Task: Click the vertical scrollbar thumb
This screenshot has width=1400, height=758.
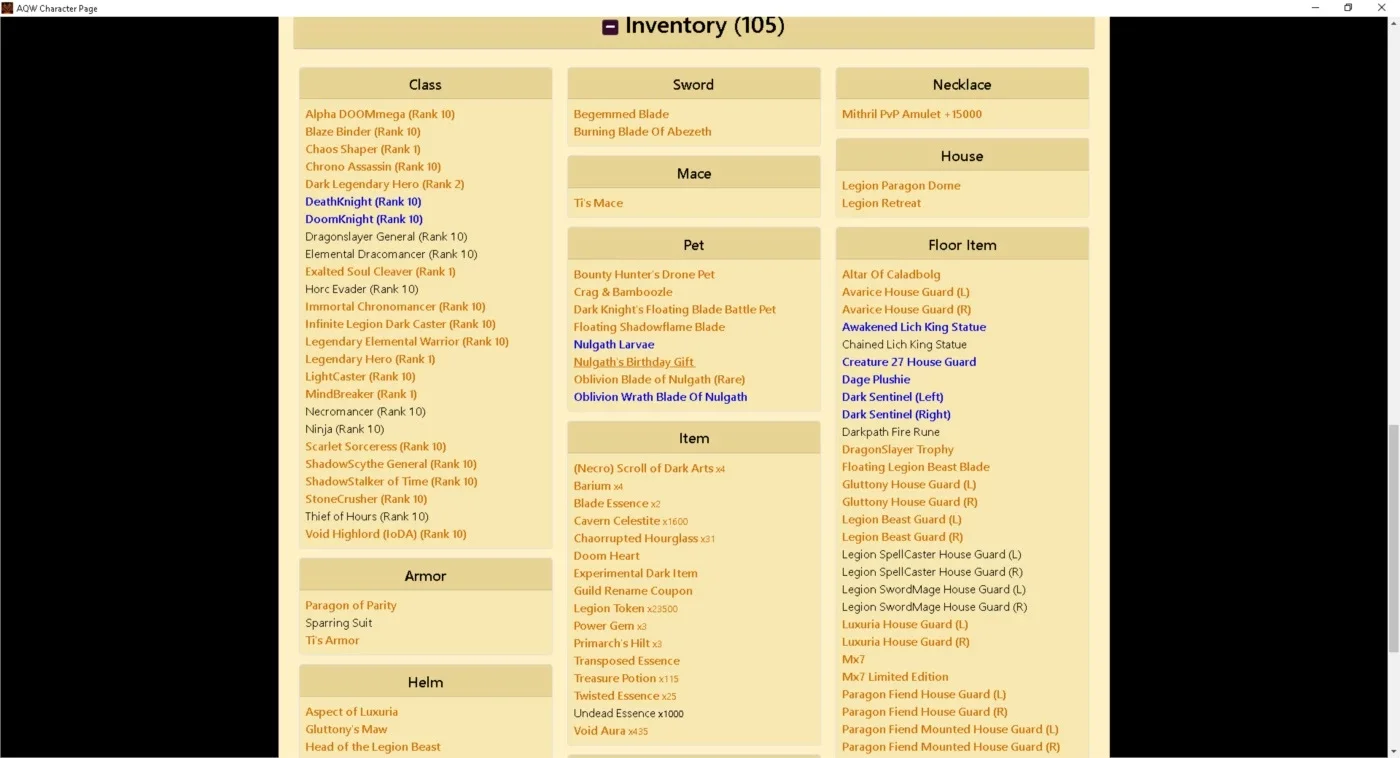Action: pos(1393,539)
